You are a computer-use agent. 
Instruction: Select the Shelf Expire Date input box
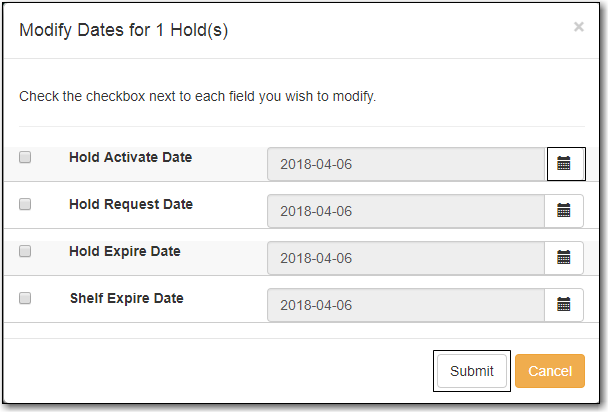(406, 305)
